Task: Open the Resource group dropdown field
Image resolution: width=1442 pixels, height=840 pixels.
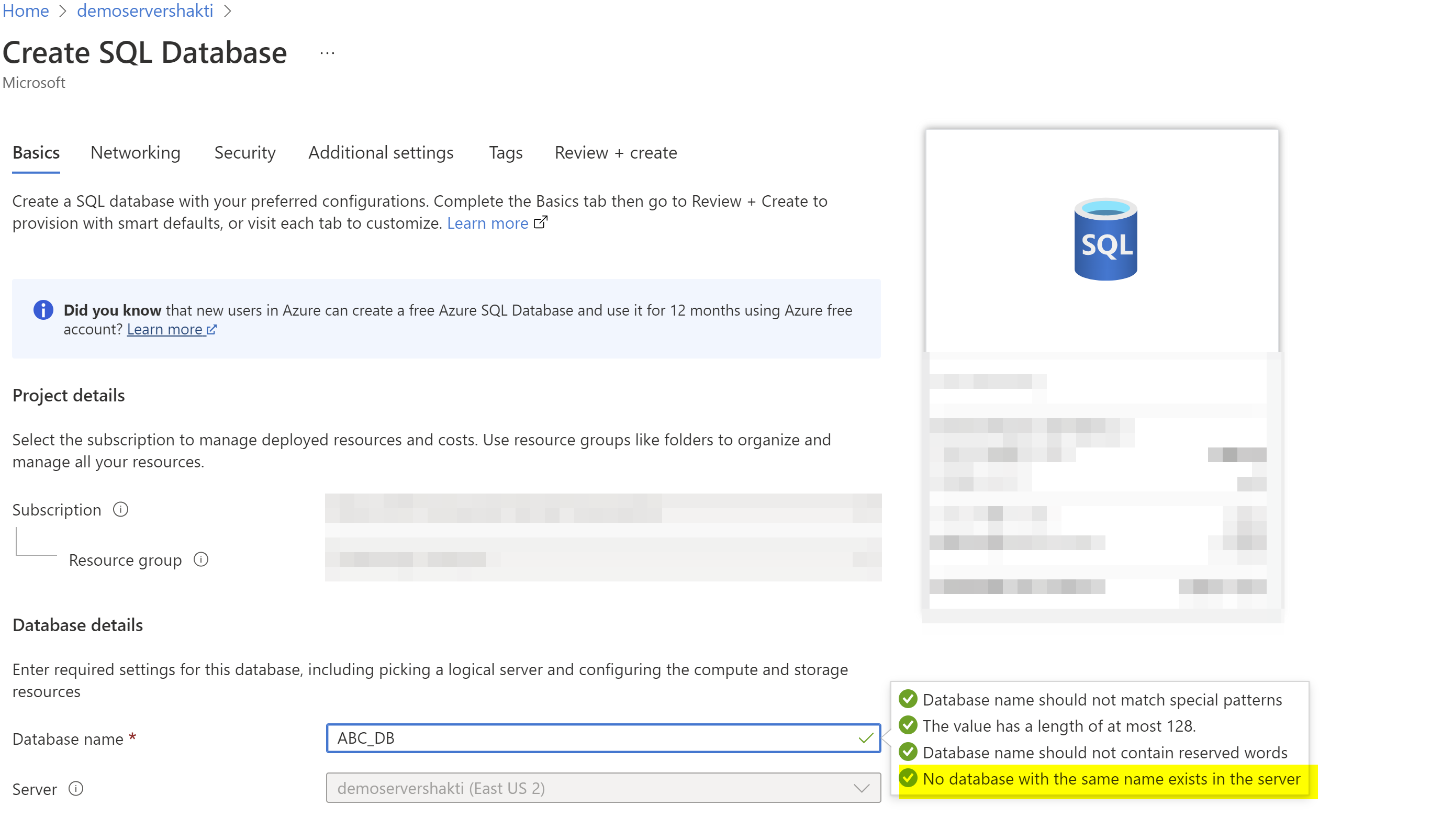Action: 603,559
